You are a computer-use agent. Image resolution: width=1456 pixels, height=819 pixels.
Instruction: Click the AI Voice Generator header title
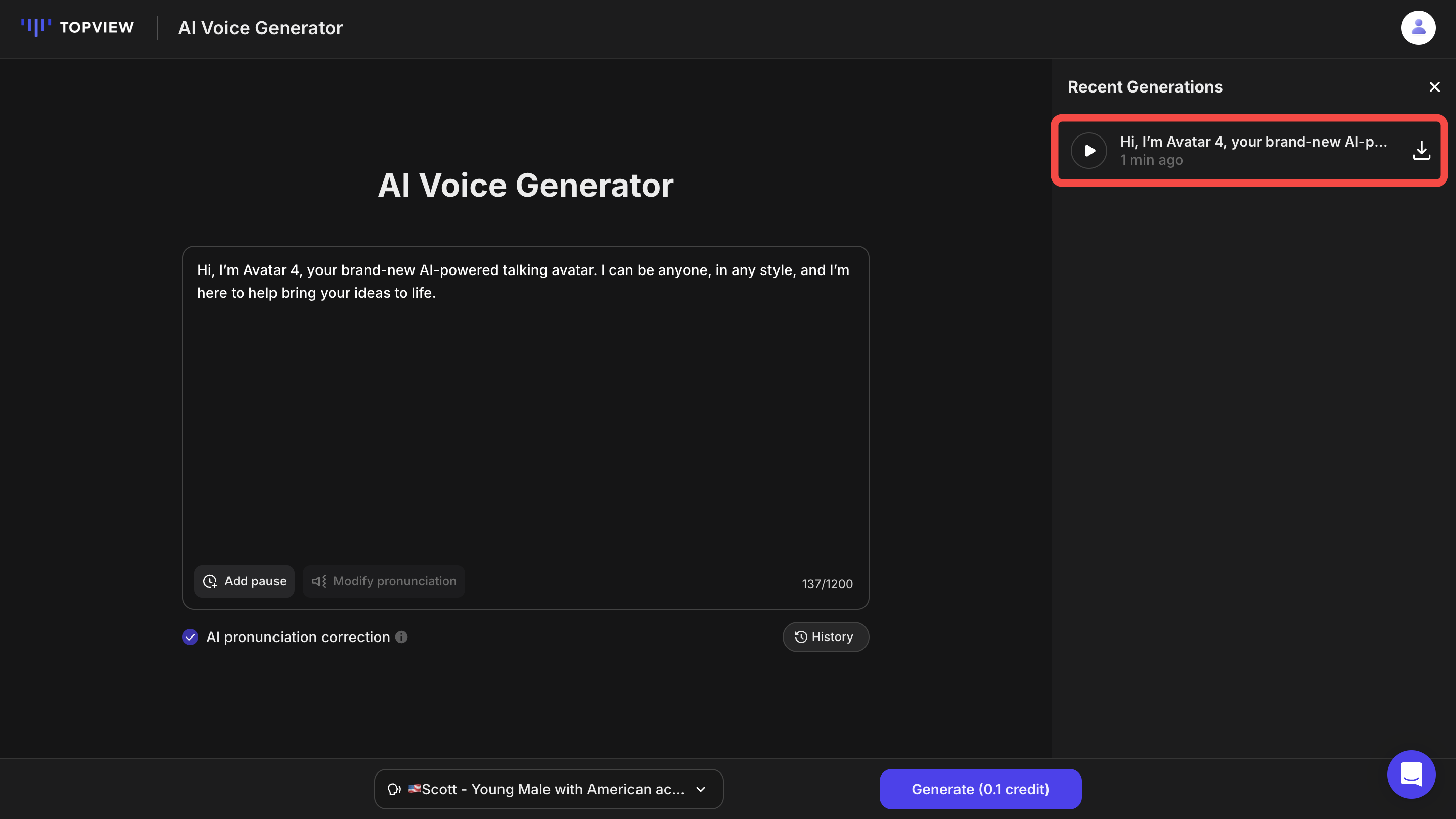pos(260,28)
